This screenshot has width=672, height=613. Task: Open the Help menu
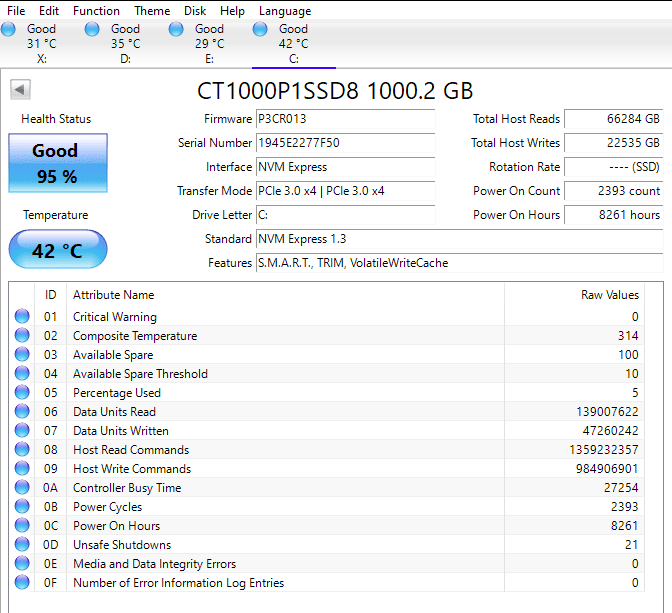tap(232, 11)
